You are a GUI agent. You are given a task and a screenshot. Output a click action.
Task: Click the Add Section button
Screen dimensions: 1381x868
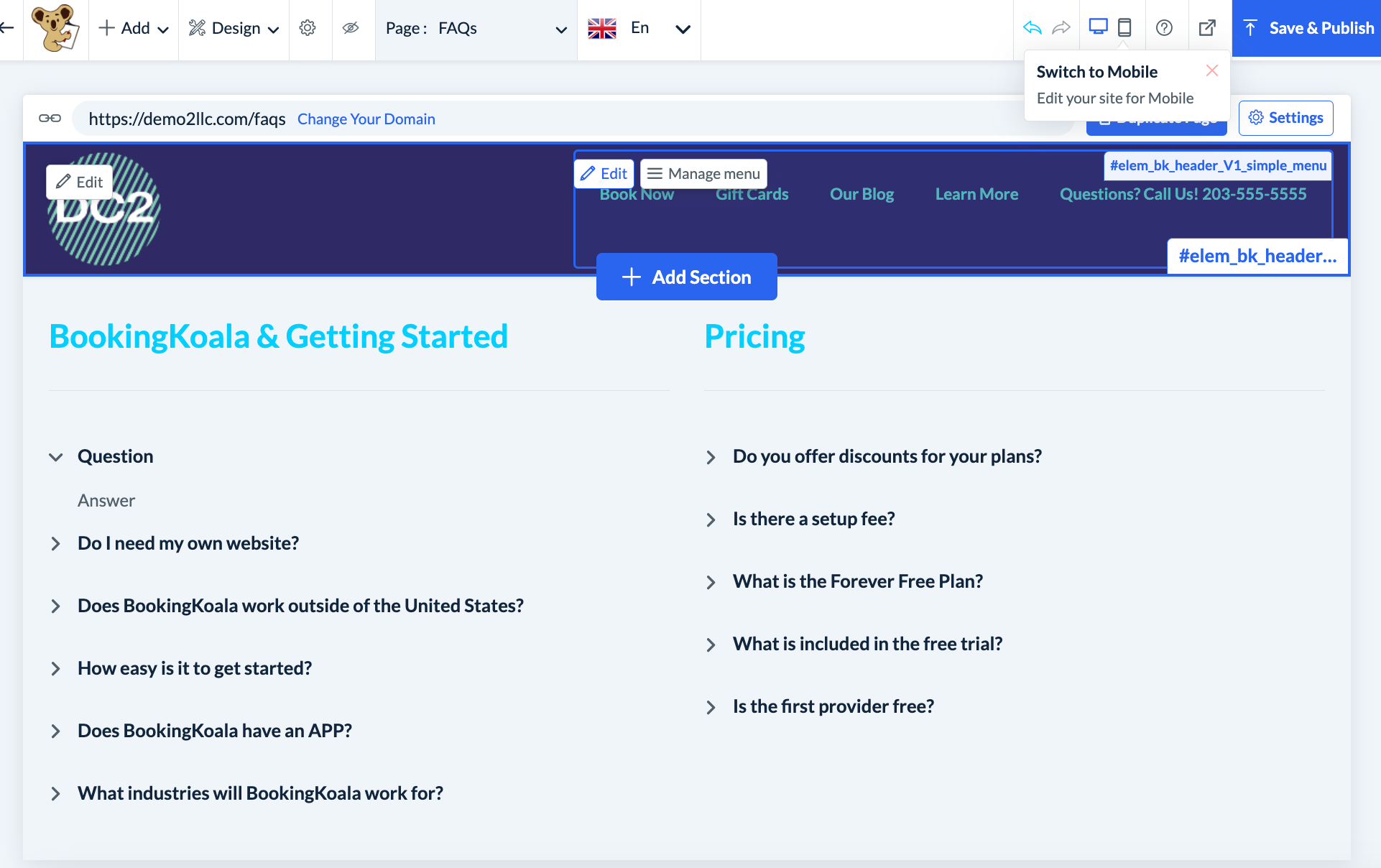(x=686, y=277)
